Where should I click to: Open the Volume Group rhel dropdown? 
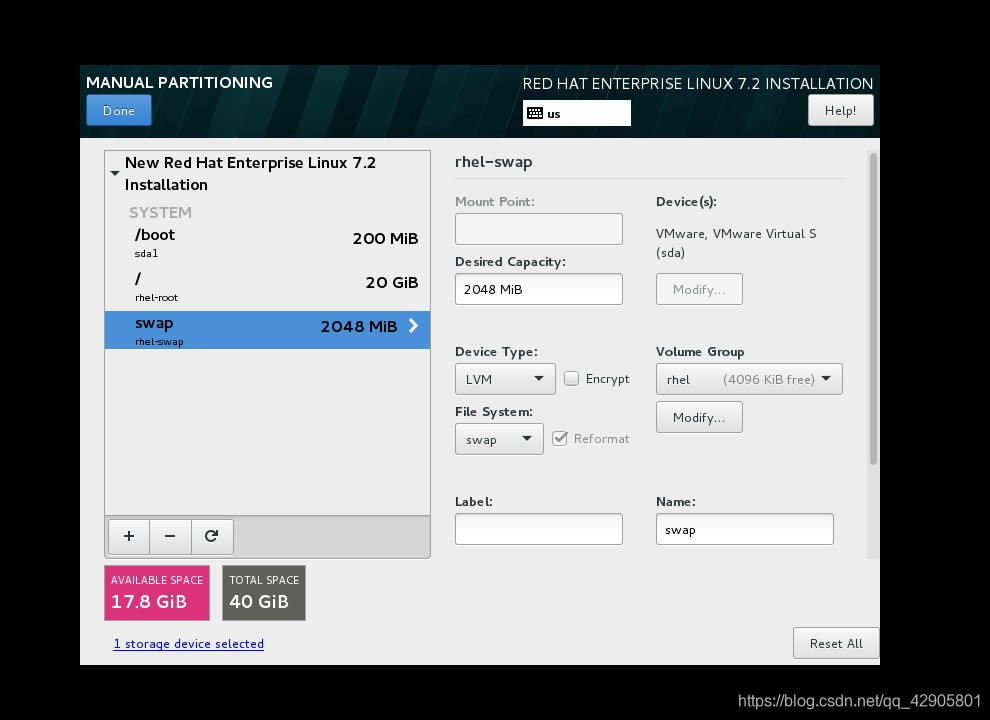tap(749, 379)
